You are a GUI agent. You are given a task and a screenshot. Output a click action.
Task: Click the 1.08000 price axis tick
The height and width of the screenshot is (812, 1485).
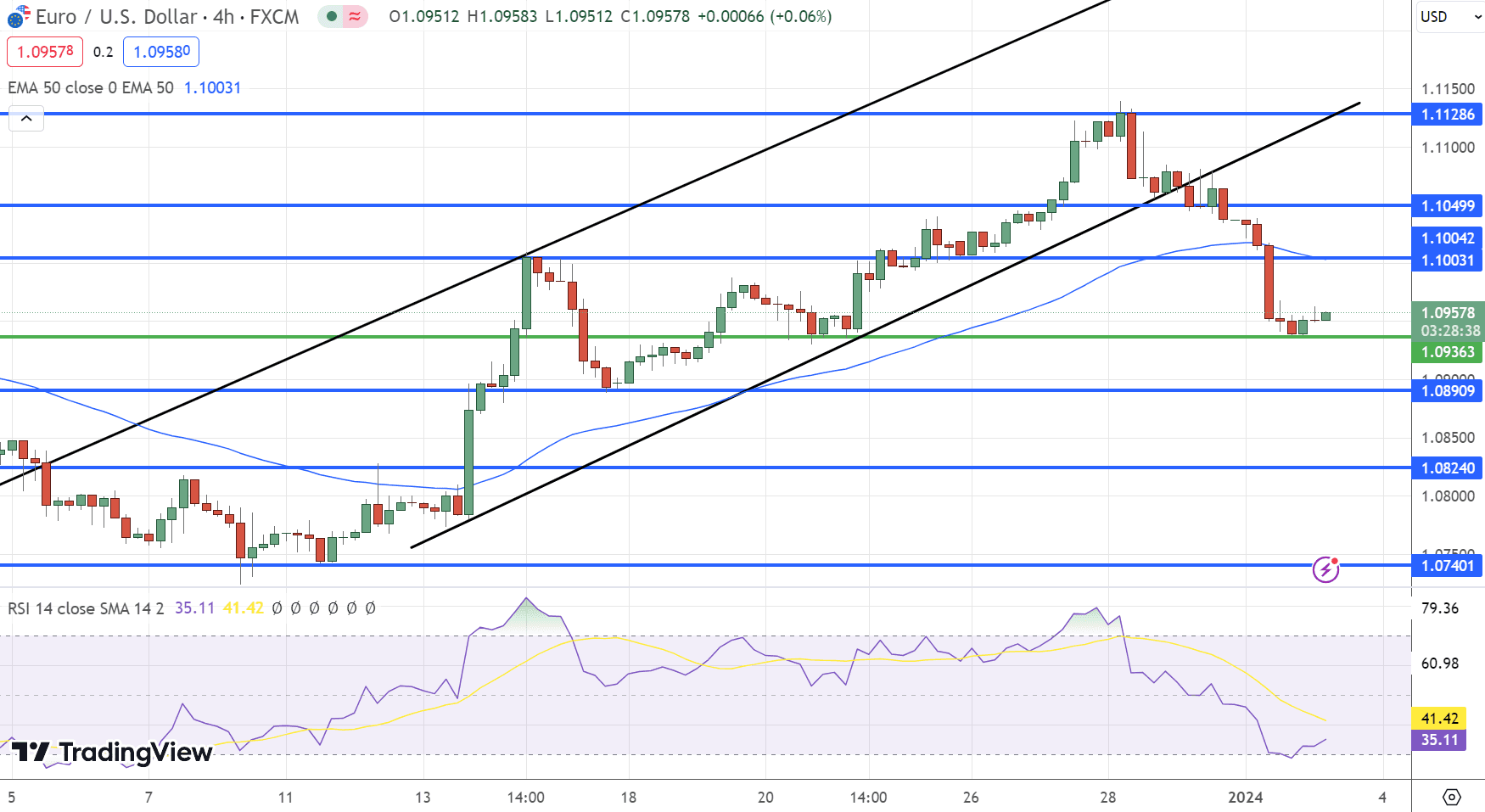(x=1448, y=496)
